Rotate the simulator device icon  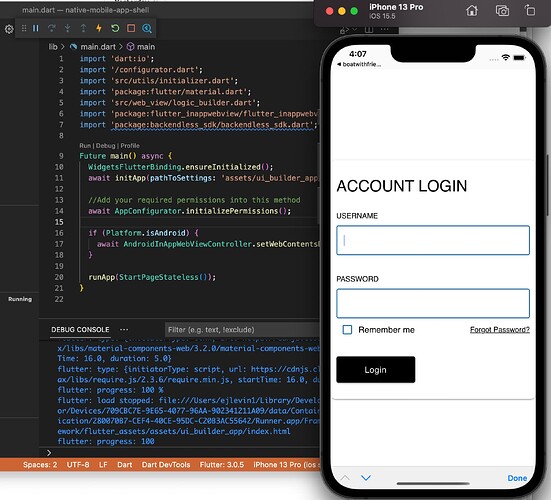click(530, 11)
